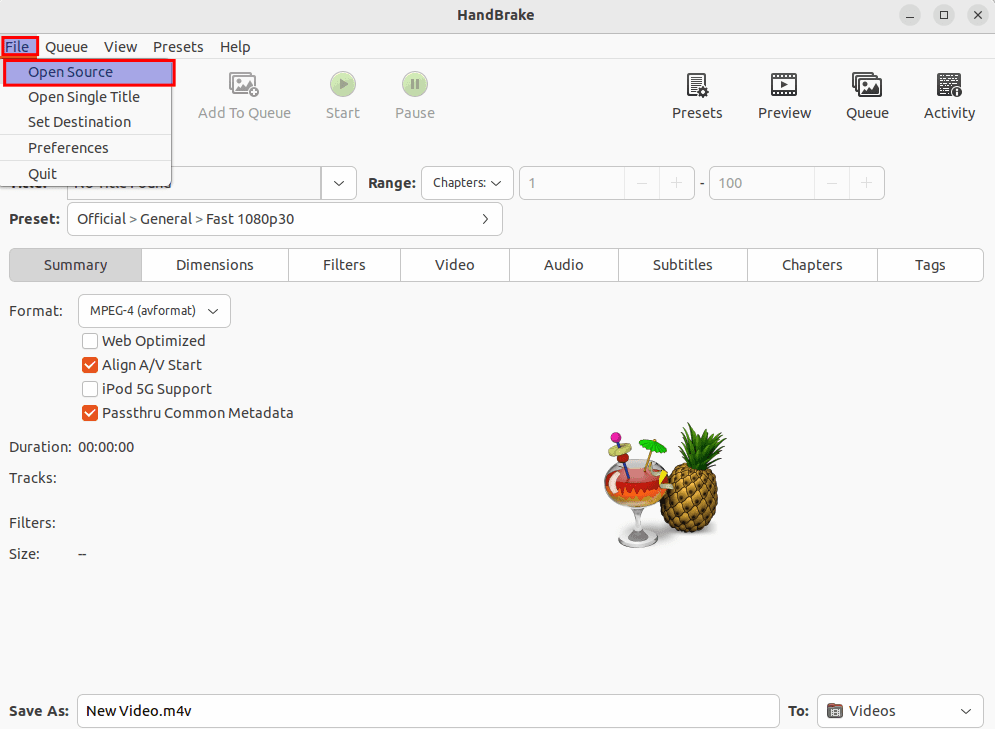
Task: Open the Activity log icon
Action: point(949,85)
